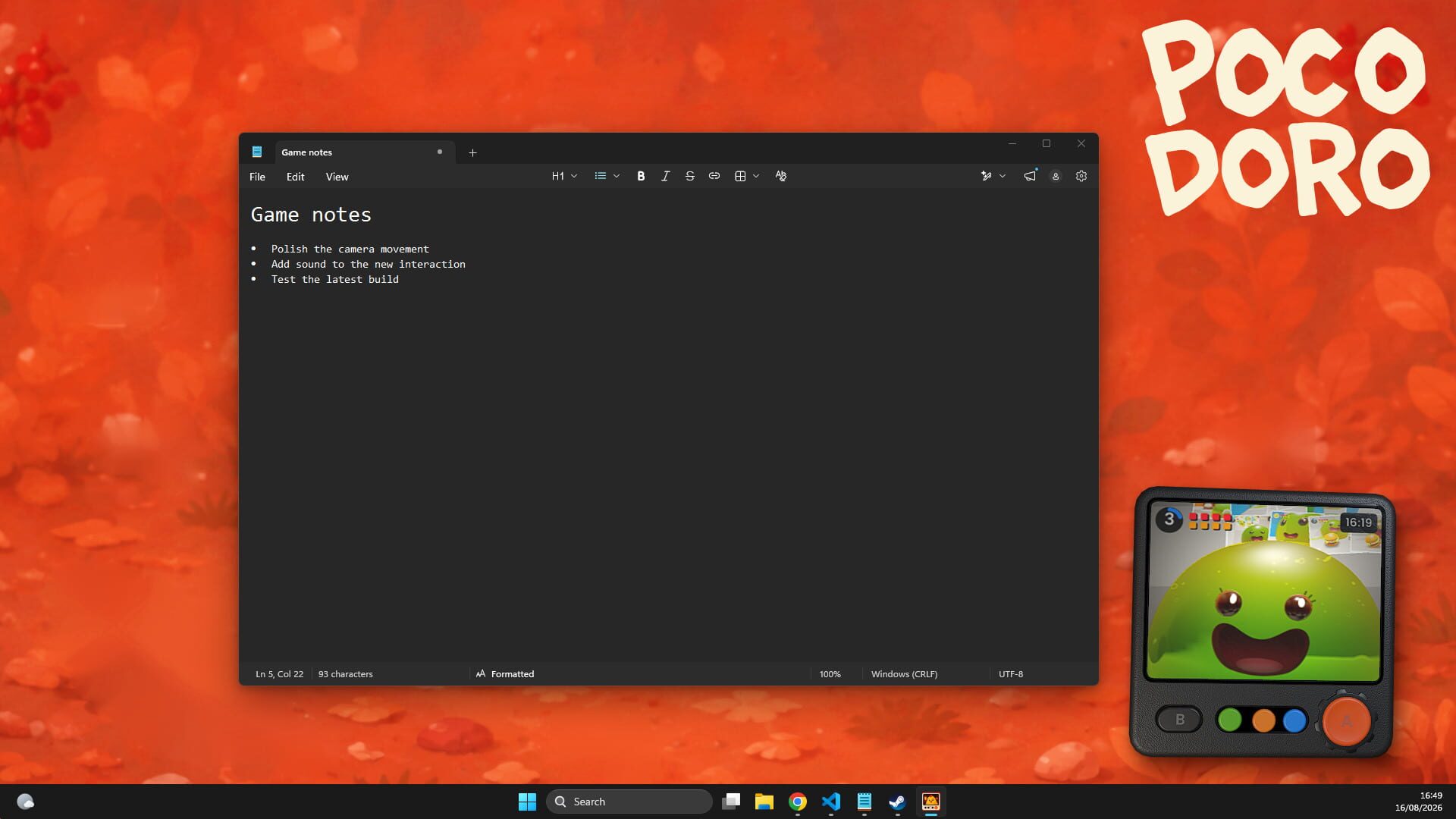
Task: Launch Google Chrome from the taskbar
Action: [x=797, y=802]
